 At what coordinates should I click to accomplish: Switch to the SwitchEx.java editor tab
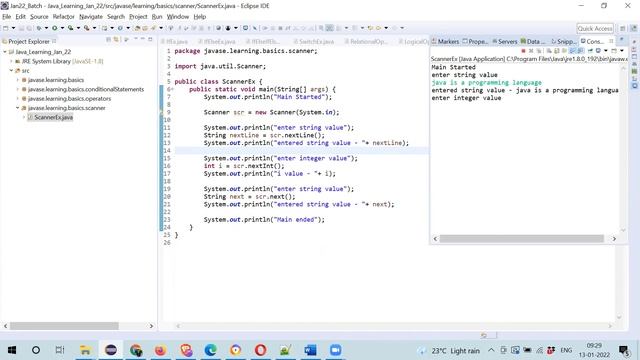coord(313,42)
